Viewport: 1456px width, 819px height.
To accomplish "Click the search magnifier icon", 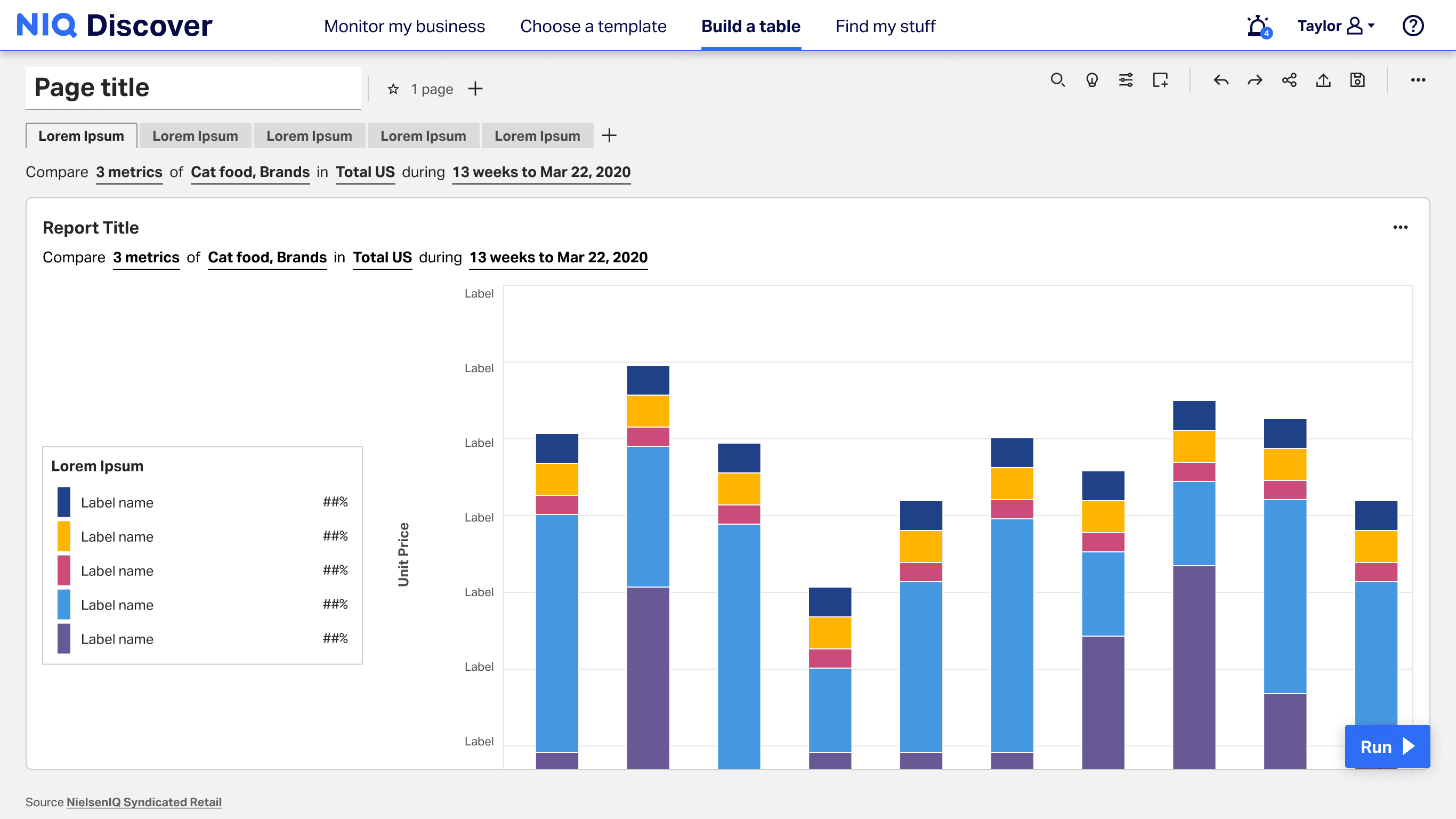I will pos(1057,80).
